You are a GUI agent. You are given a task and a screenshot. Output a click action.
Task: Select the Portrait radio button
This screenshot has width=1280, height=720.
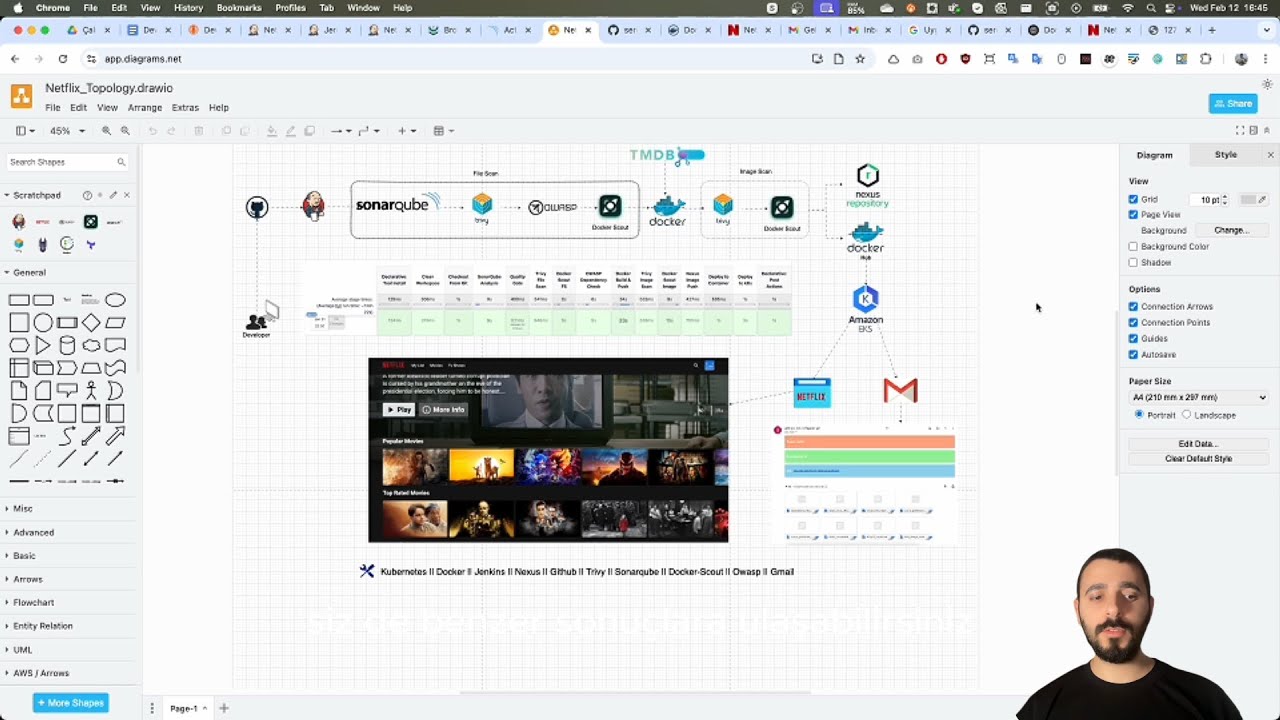pos(1139,415)
